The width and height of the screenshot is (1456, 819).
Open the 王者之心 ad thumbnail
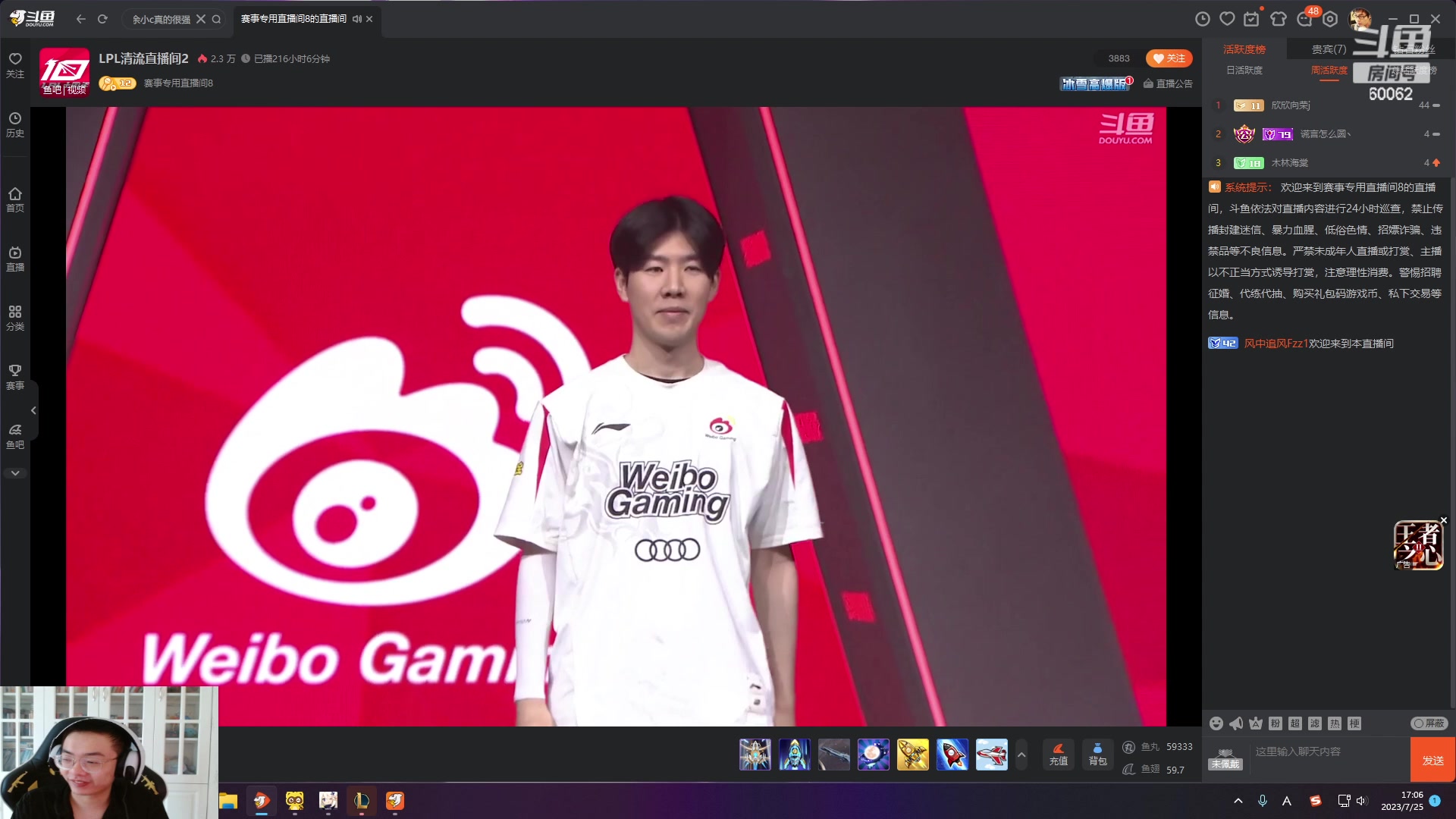click(x=1418, y=544)
